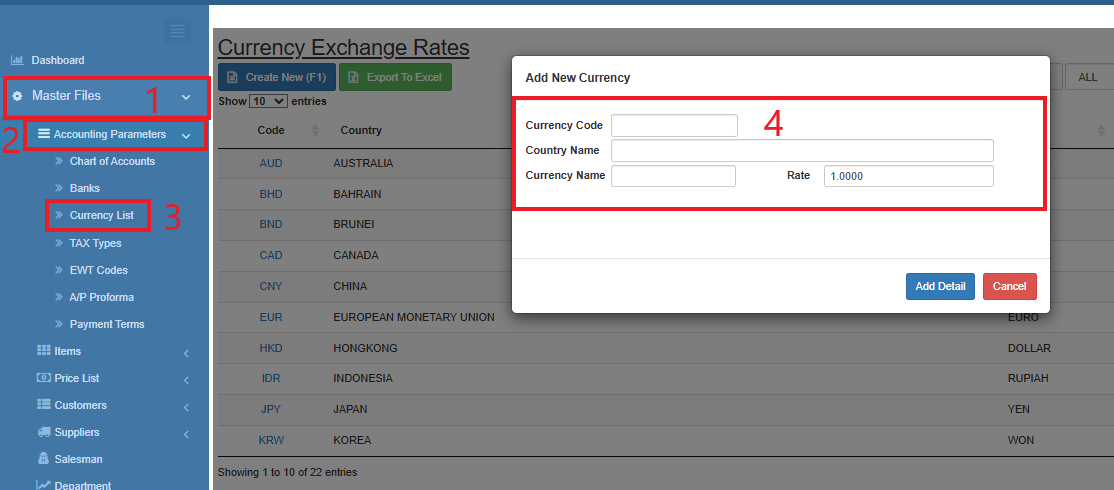Click the Master Files gear icon
Viewport: 1114px width, 490px height.
[x=17, y=96]
